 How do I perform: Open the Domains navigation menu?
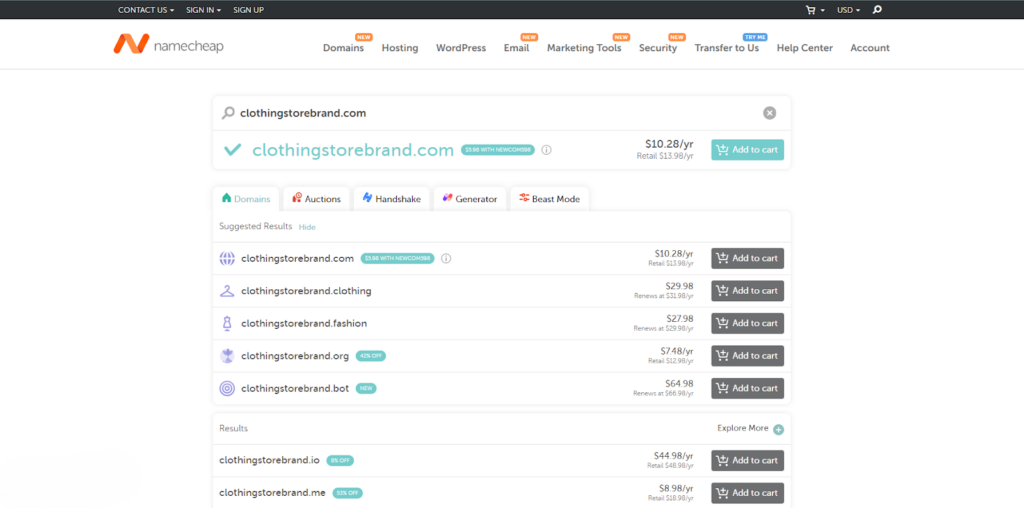pos(344,48)
